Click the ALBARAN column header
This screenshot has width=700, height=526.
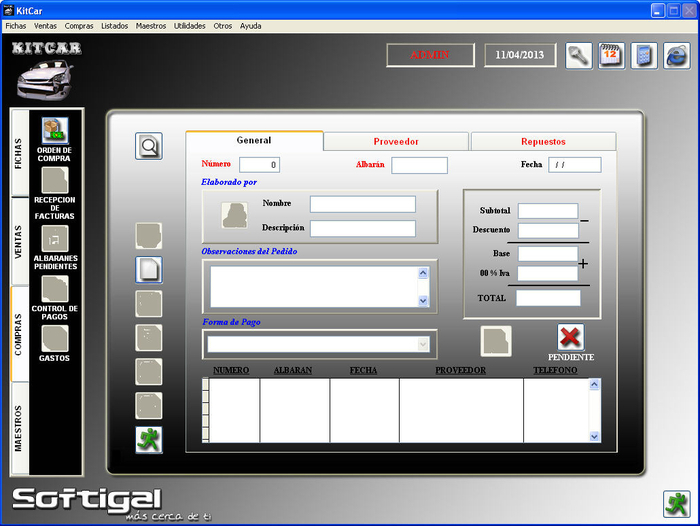click(x=293, y=370)
